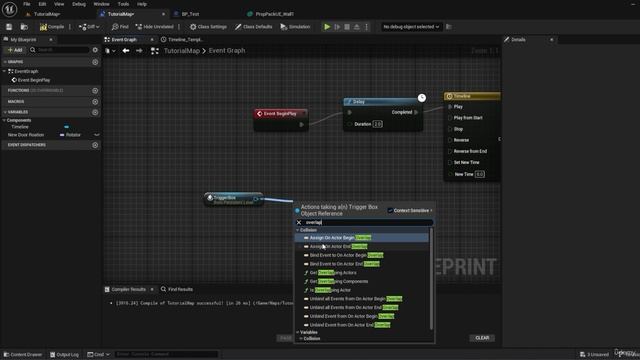Open the Tools menu
The width and height of the screenshot is (640, 360).
tap(123, 4)
